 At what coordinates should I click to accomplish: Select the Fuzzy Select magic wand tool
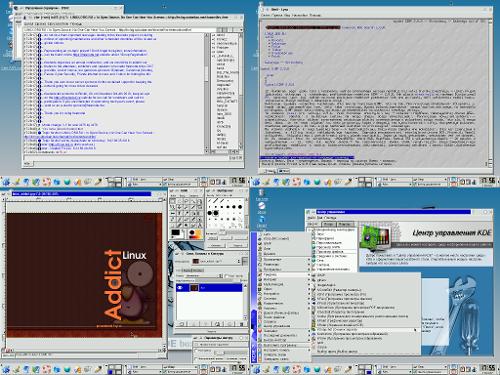193,201
